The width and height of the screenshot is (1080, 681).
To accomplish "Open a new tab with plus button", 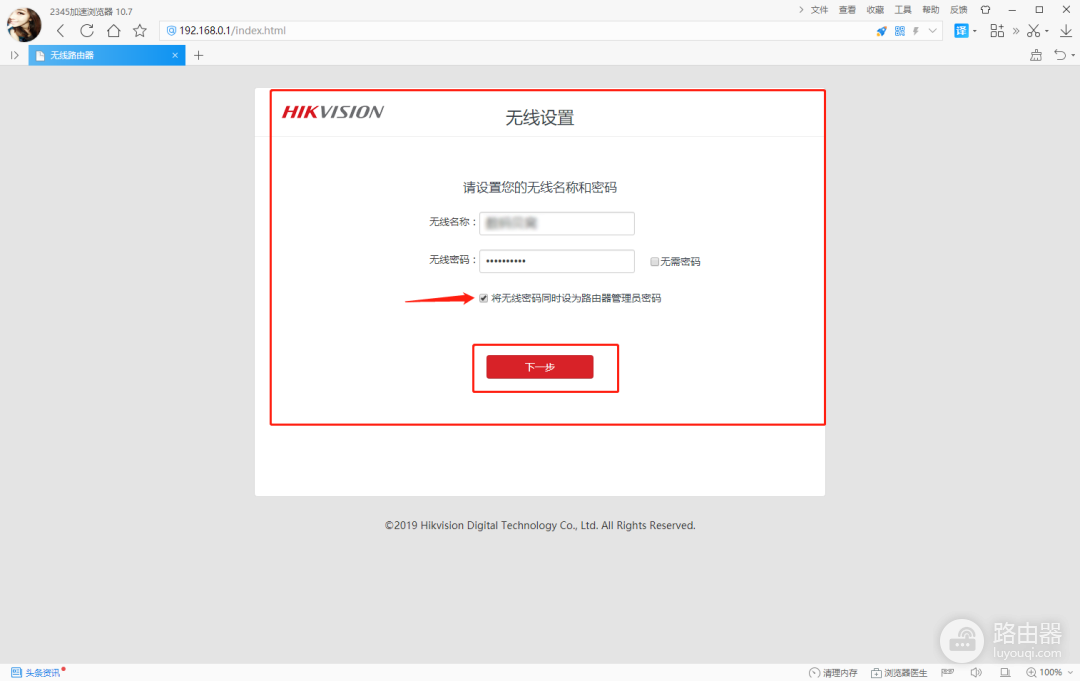I will point(198,55).
